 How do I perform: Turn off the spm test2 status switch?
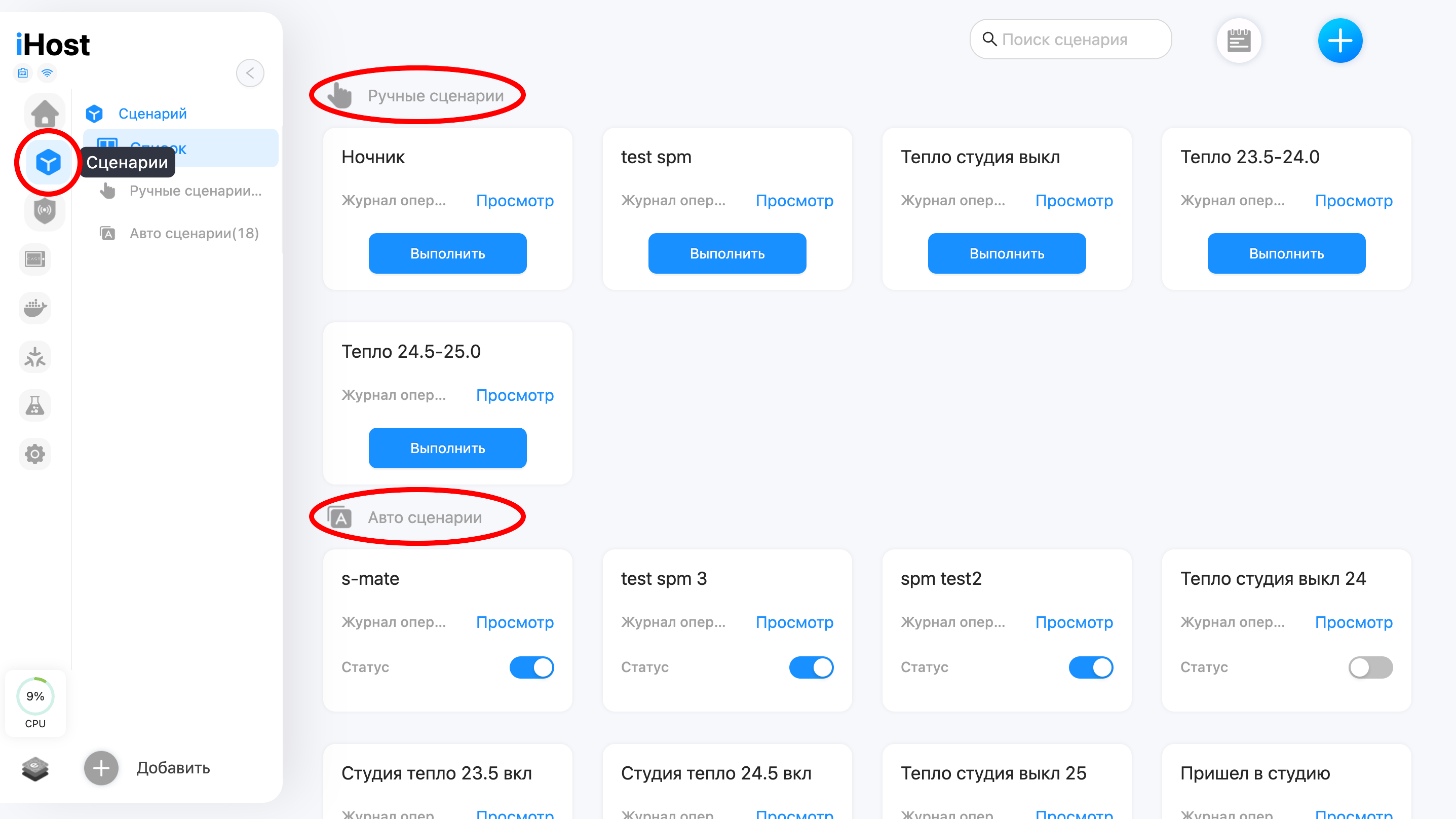(x=1090, y=667)
